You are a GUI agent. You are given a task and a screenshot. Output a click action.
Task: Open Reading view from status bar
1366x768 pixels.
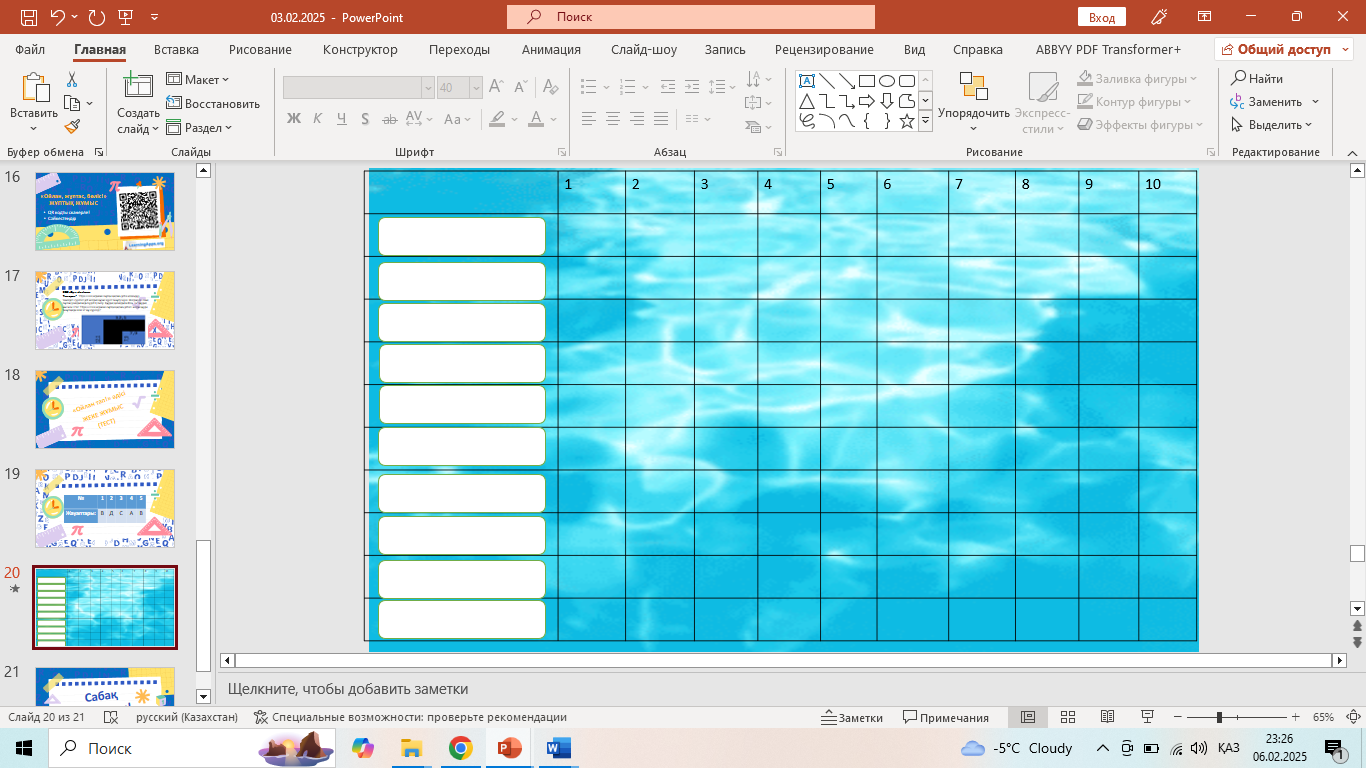click(1107, 717)
